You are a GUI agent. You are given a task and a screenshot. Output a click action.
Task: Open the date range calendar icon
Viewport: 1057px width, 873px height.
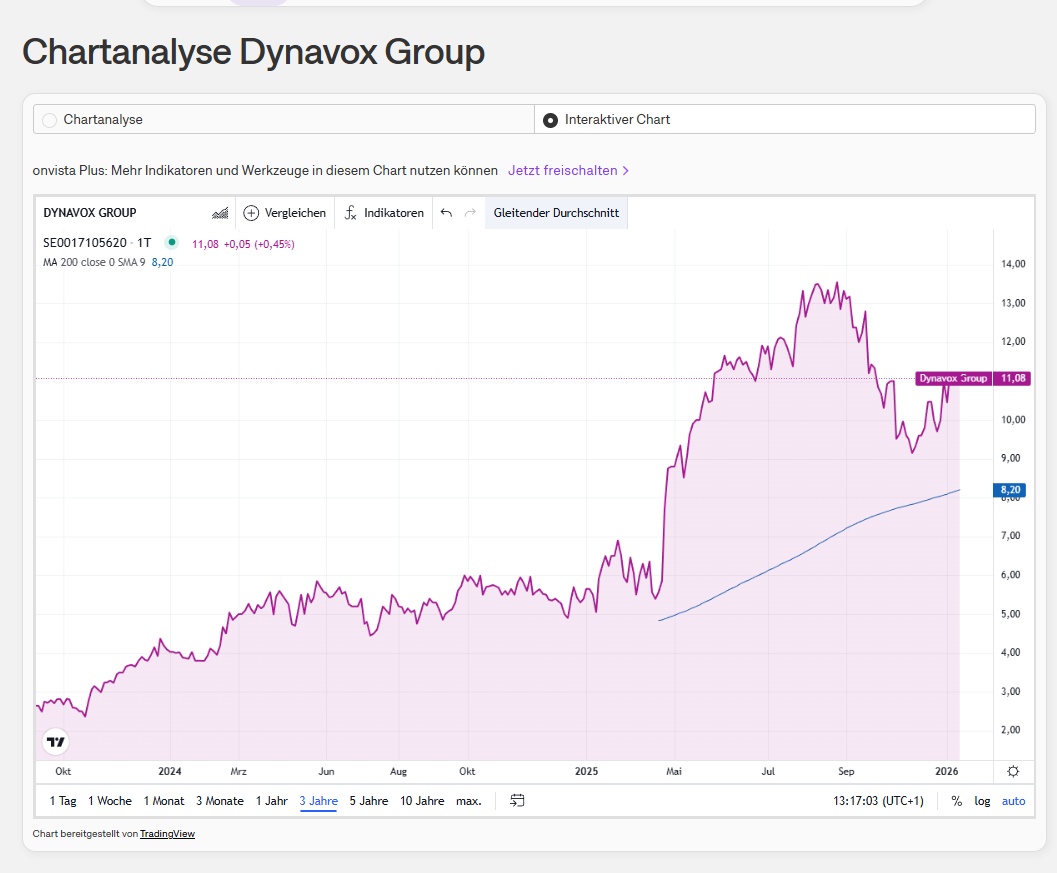[x=517, y=800]
